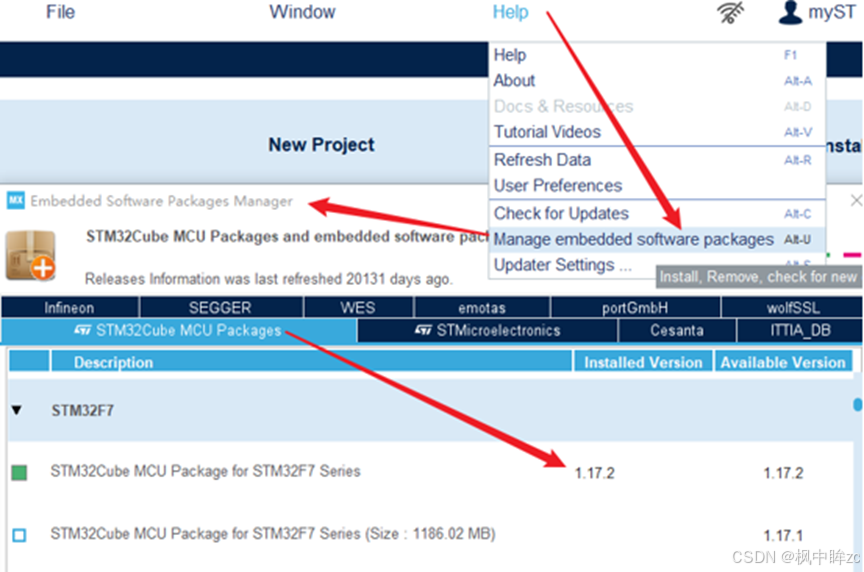Click the myST account user icon
Image resolution: width=864 pixels, height=572 pixels.
(790, 12)
